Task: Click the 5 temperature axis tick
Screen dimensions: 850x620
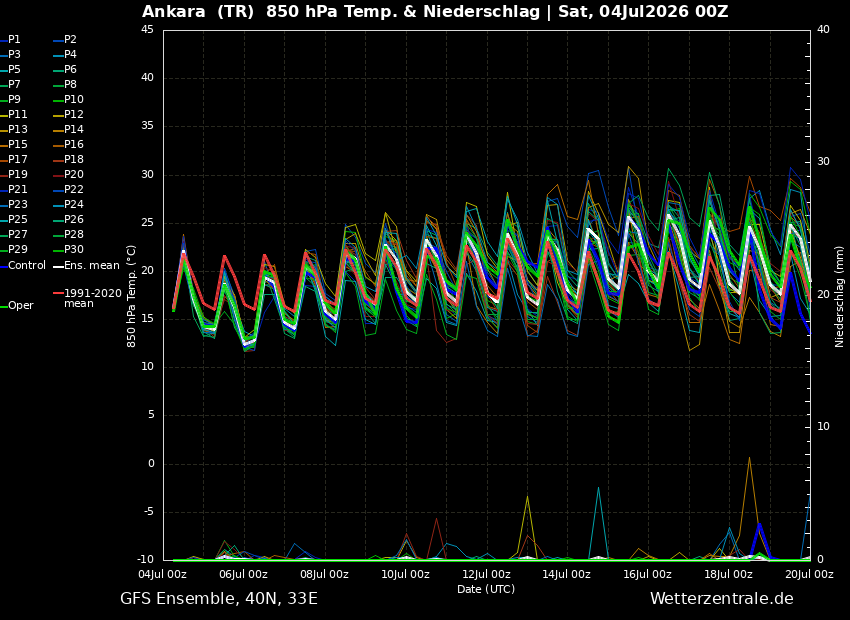Action: tap(151, 415)
